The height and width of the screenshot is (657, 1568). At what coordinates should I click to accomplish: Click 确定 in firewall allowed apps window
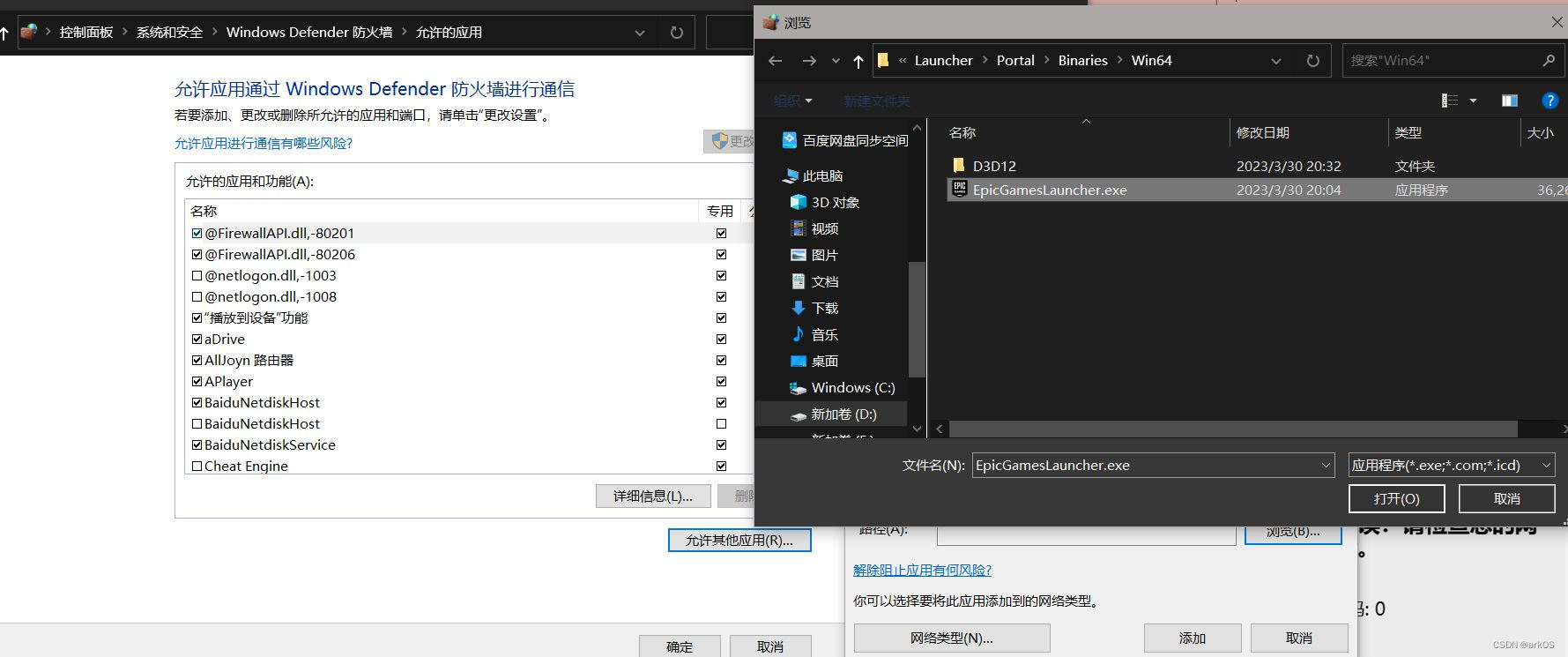[680, 646]
